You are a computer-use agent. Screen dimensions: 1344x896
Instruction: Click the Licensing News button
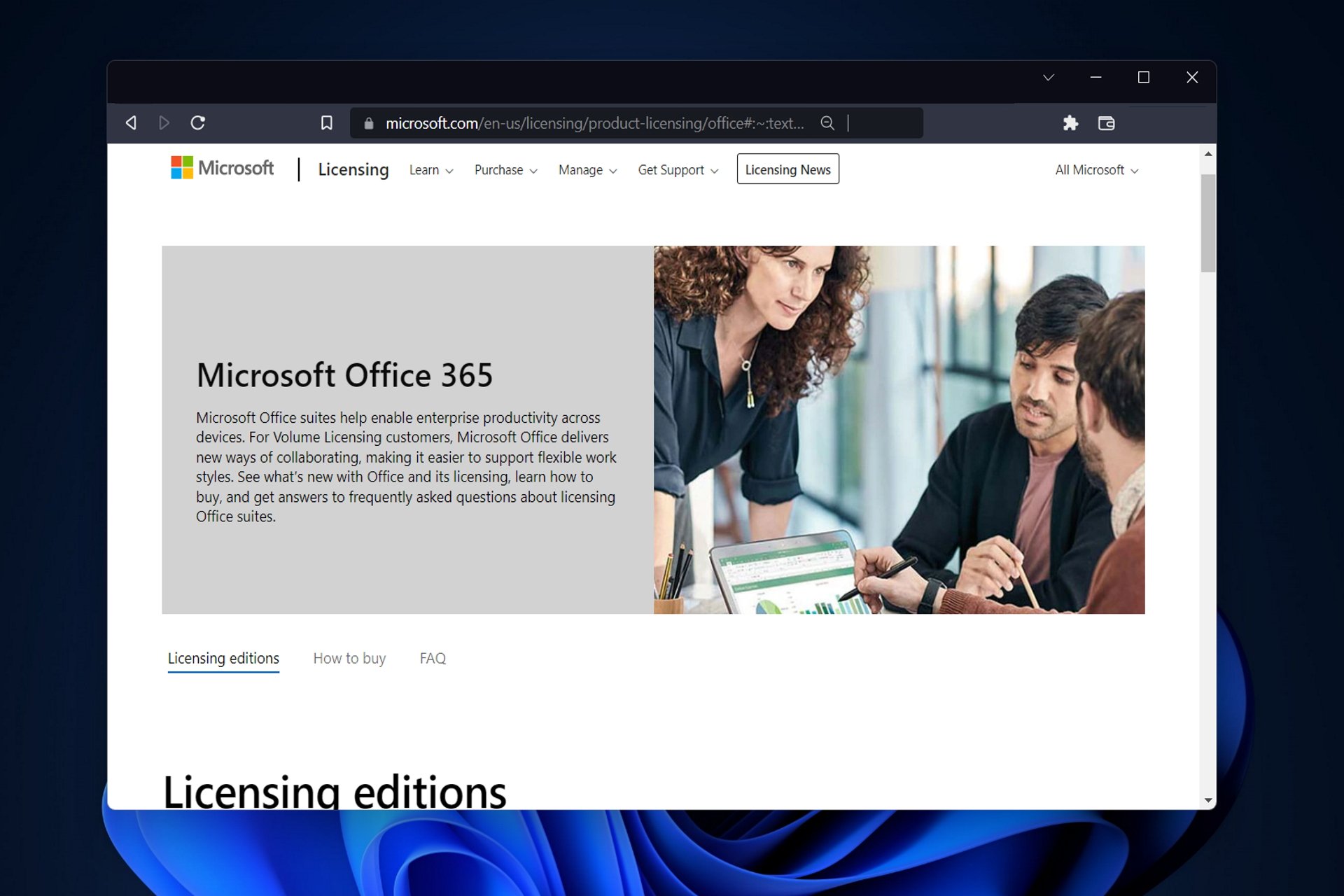tap(788, 169)
